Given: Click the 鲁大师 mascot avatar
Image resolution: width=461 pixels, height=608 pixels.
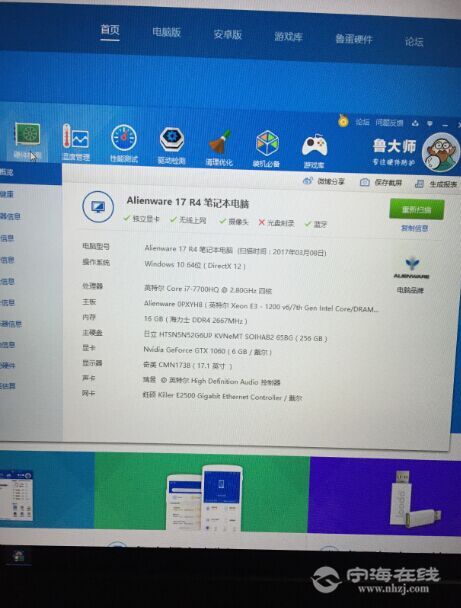Looking at the screenshot, I should pos(440,152).
